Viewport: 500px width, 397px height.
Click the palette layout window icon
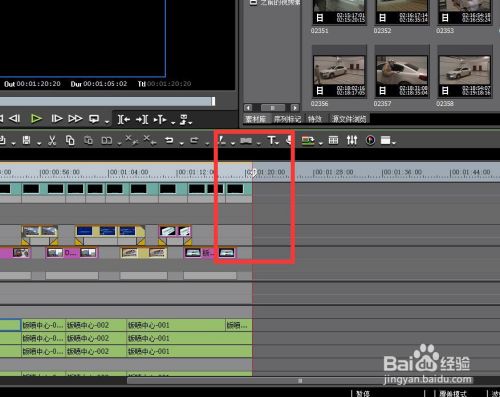click(385, 140)
